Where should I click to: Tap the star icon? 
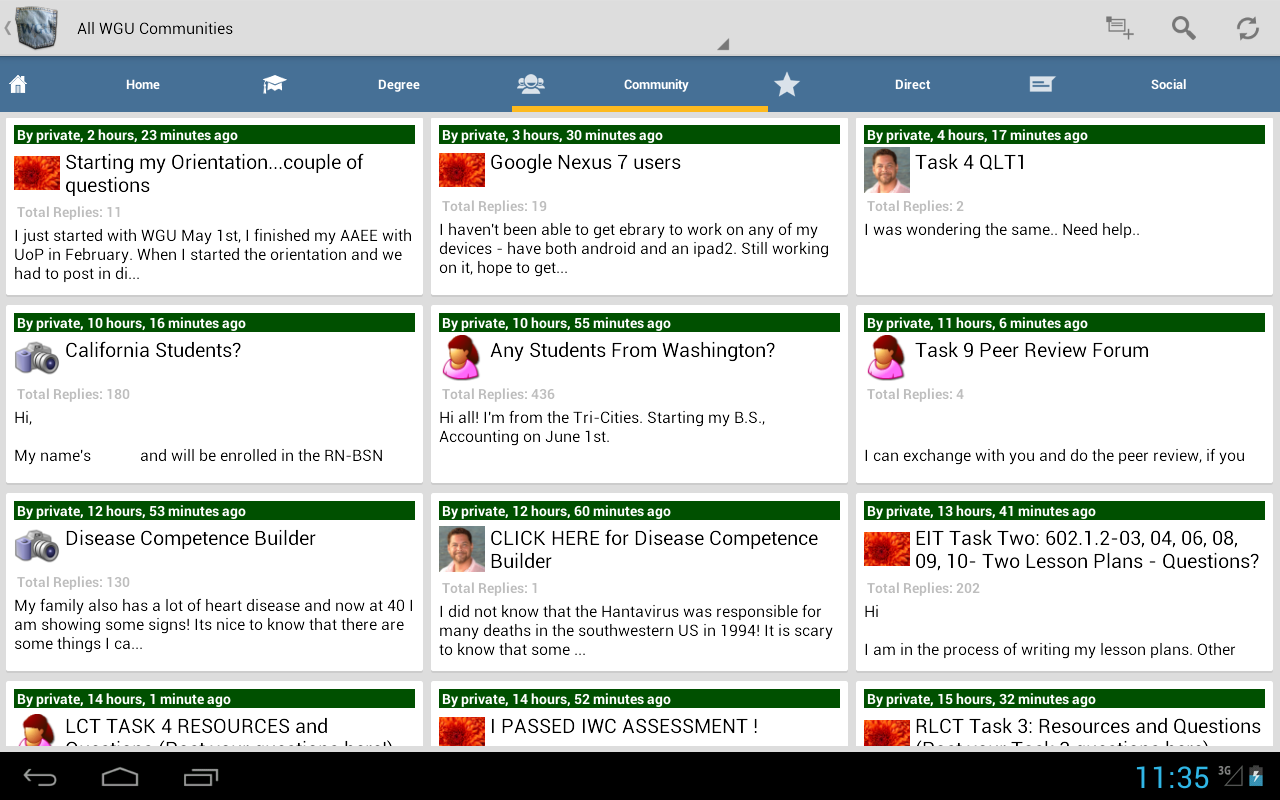(787, 84)
